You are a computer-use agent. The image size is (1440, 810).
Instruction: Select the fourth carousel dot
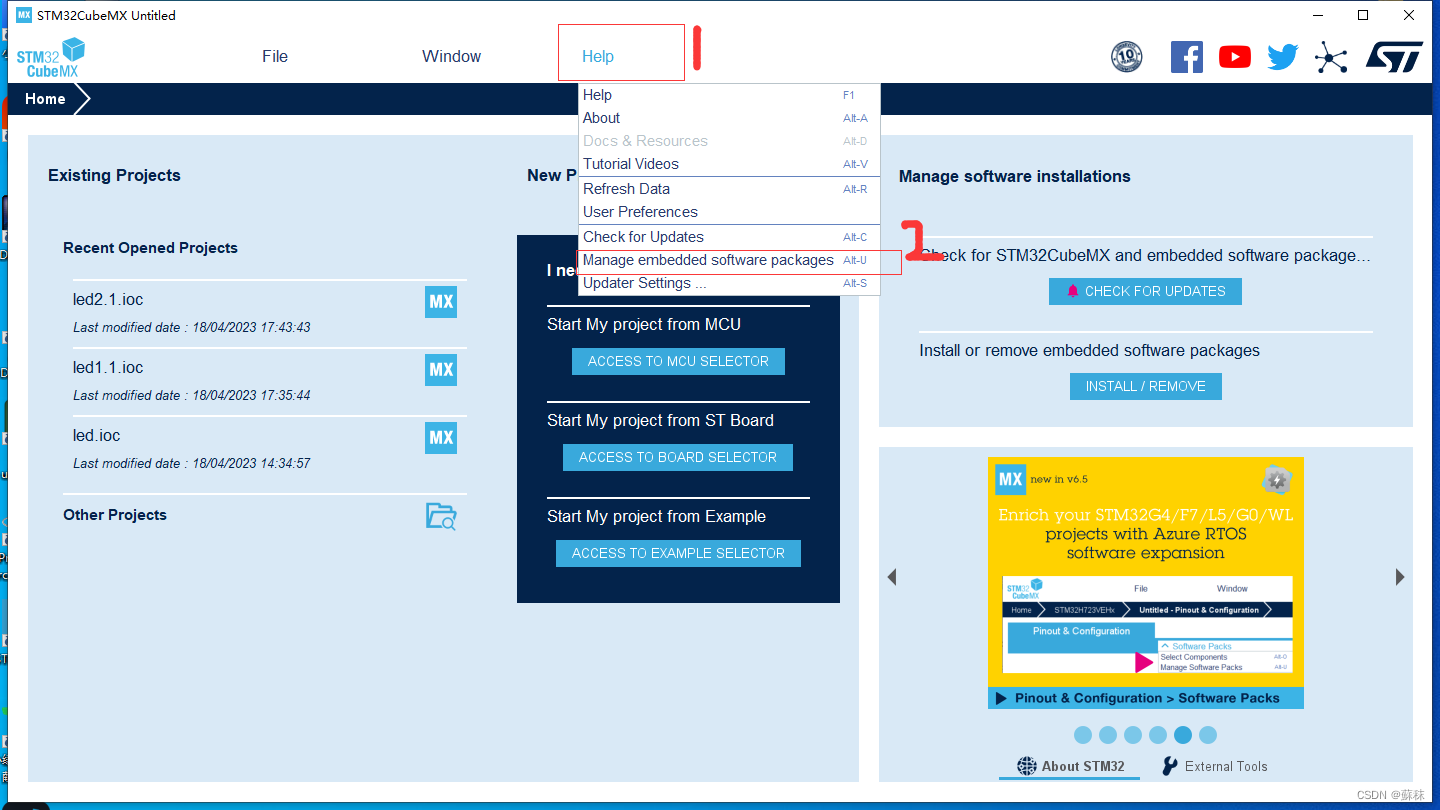(1158, 735)
